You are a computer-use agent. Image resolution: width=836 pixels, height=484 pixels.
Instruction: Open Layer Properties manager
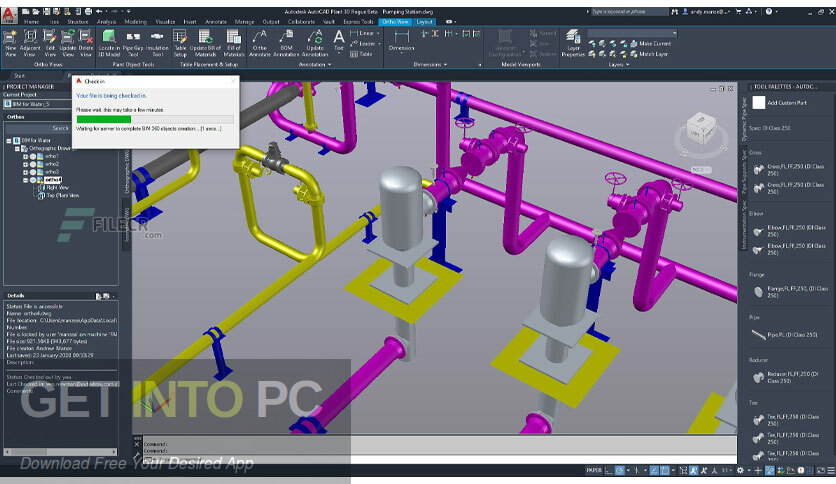(x=573, y=43)
